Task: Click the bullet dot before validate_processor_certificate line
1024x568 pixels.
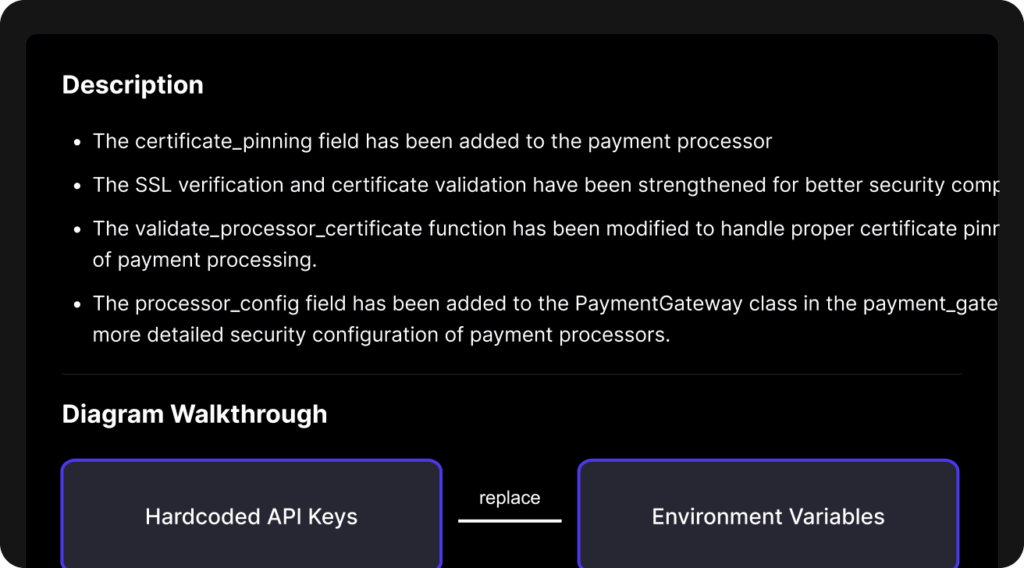Action: [77, 229]
